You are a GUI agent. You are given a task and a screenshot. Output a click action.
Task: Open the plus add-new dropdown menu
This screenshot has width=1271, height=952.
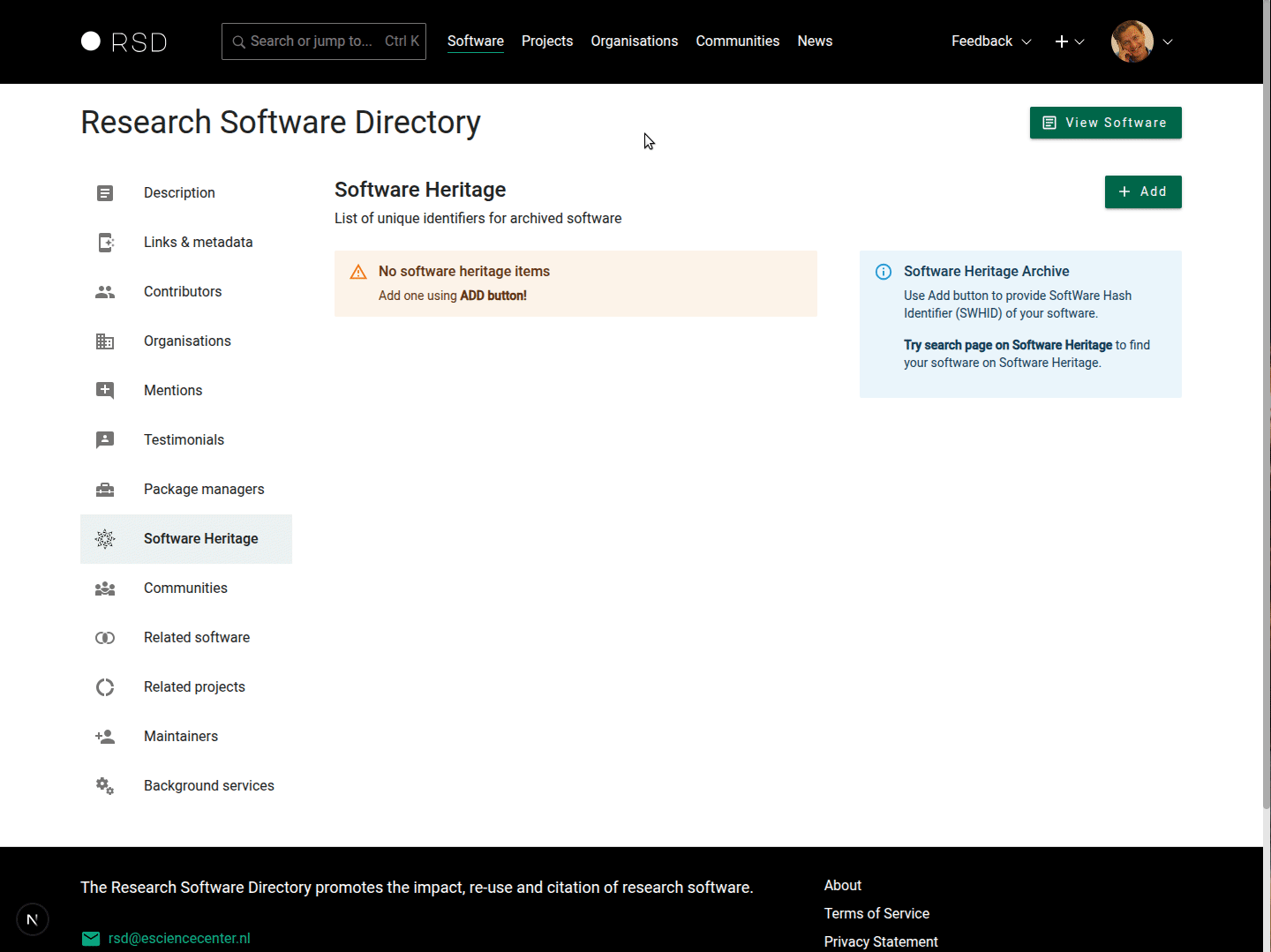coord(1069,41)
